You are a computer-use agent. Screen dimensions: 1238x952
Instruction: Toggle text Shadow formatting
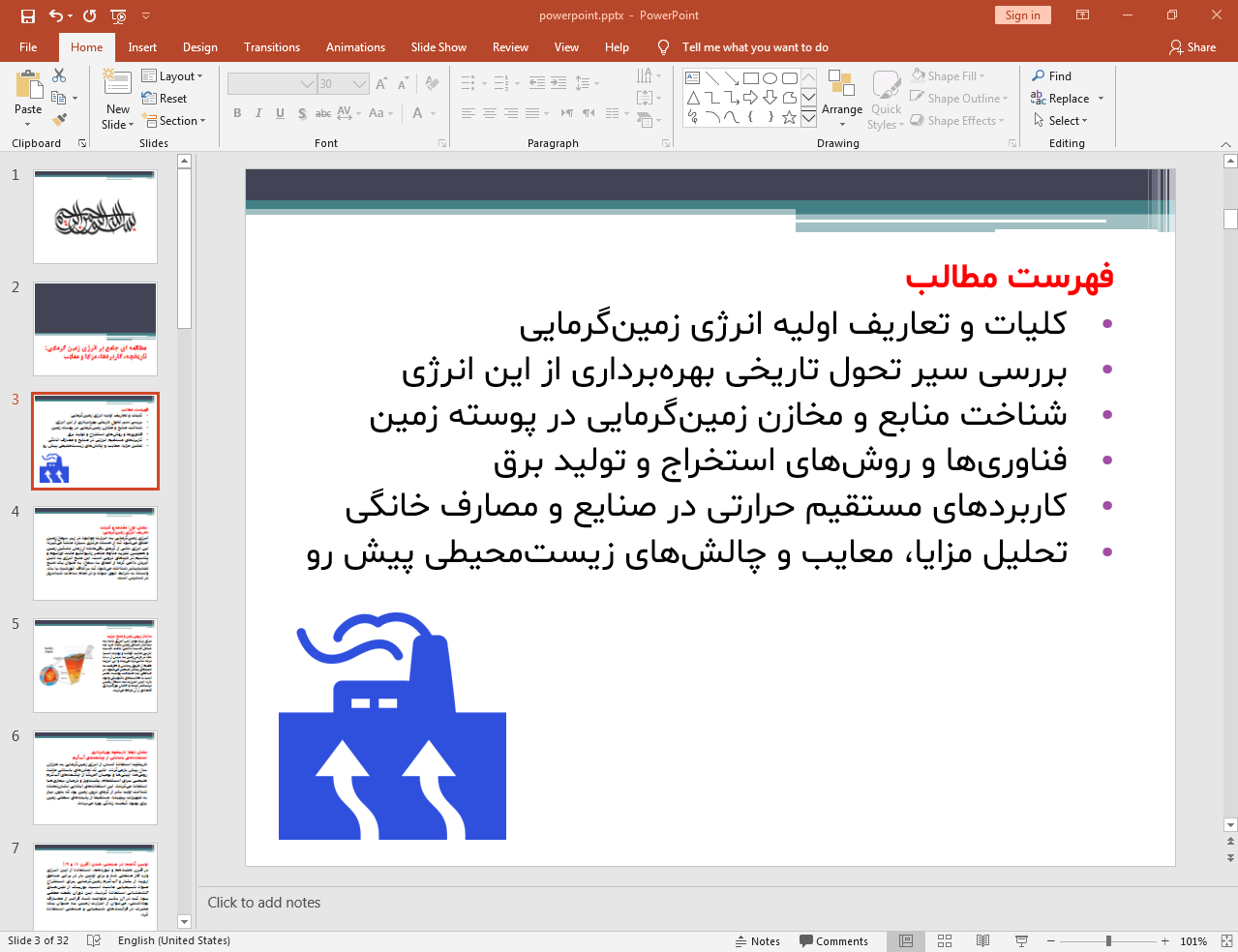tap(302, 113)
